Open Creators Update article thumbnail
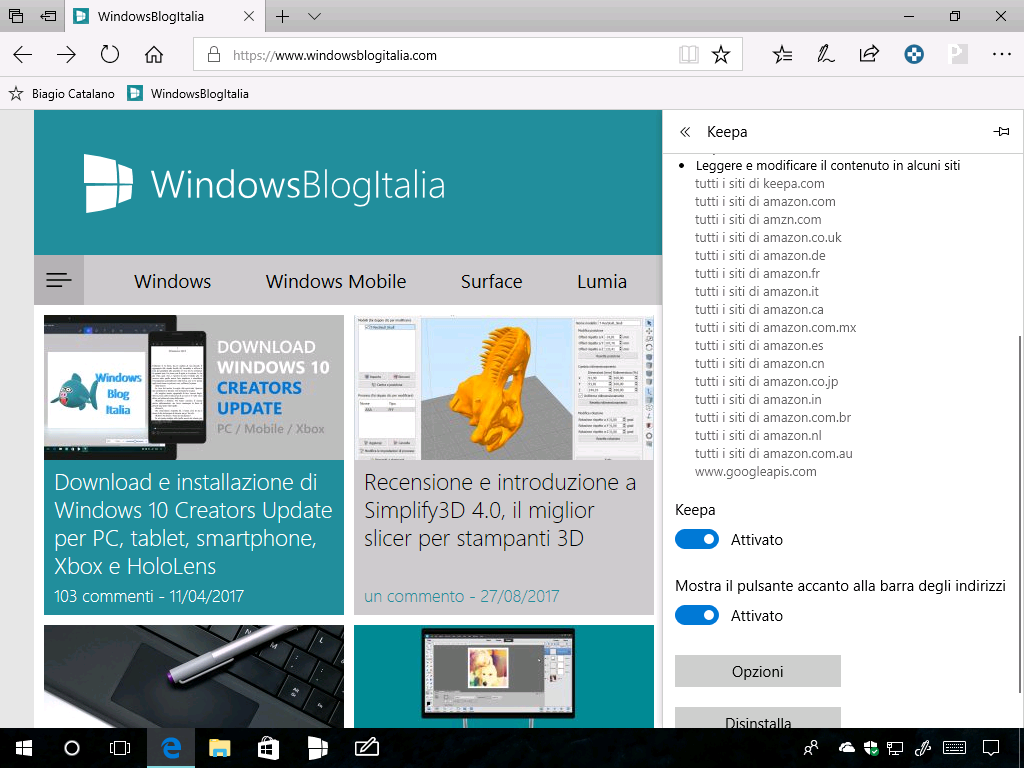Viewport: 1024px width, 768px height. point(194,388)
